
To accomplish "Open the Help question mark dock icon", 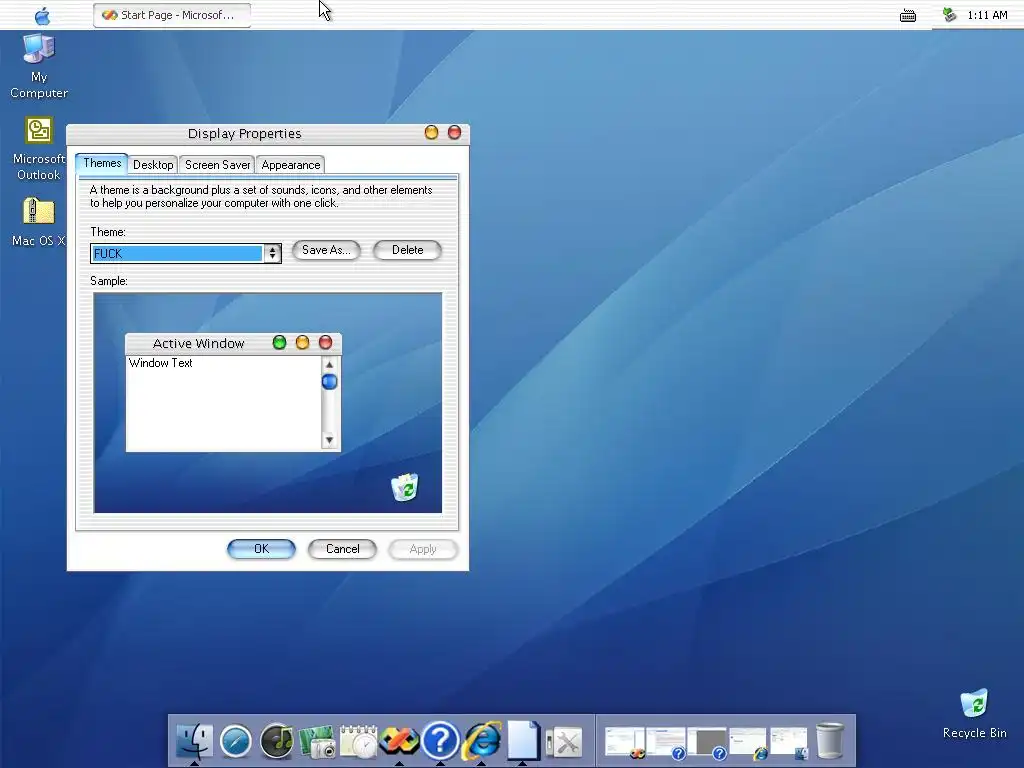I will pos(440,741).
